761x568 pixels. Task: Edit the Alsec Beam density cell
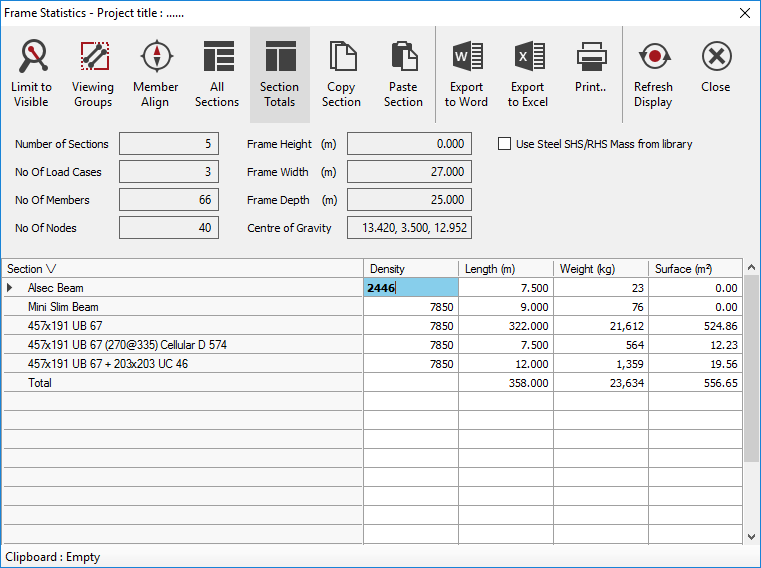(410, 288)
